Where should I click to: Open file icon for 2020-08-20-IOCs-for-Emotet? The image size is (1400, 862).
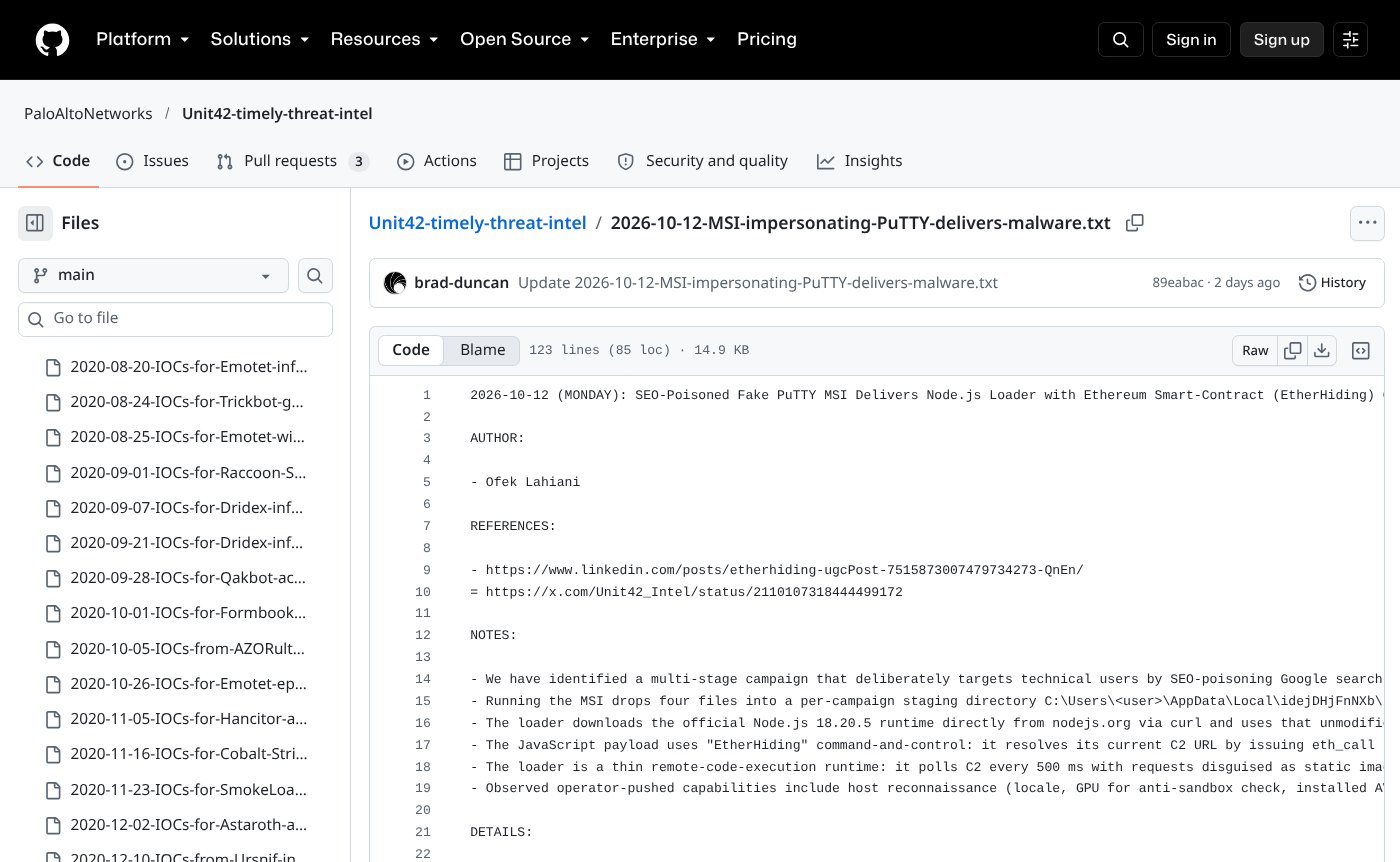click(54, 367)
